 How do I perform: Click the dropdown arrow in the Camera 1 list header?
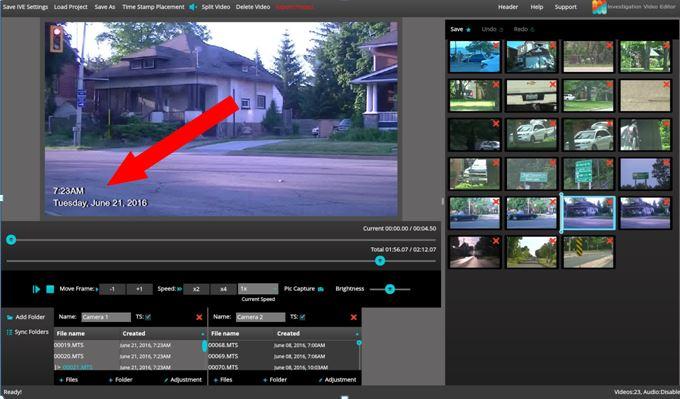[x=203, y=334]
